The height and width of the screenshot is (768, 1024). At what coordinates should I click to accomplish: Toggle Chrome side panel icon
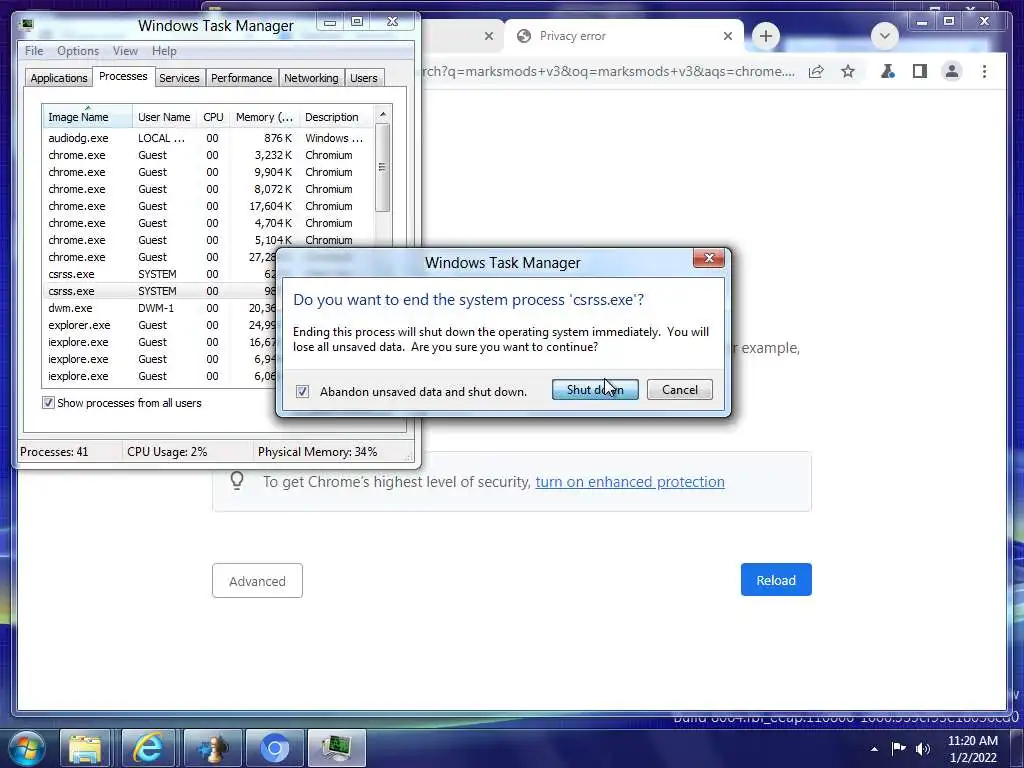tap(920, 71)
